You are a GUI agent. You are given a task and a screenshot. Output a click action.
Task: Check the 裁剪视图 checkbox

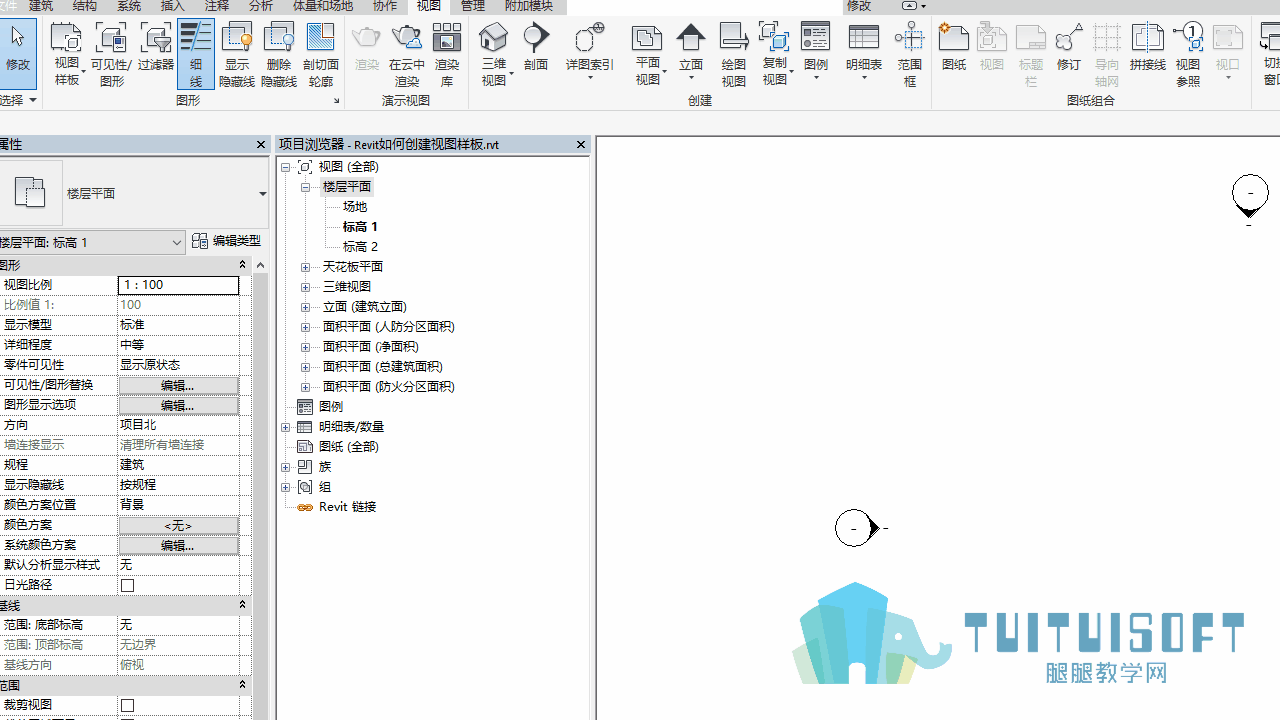point(128,705)
